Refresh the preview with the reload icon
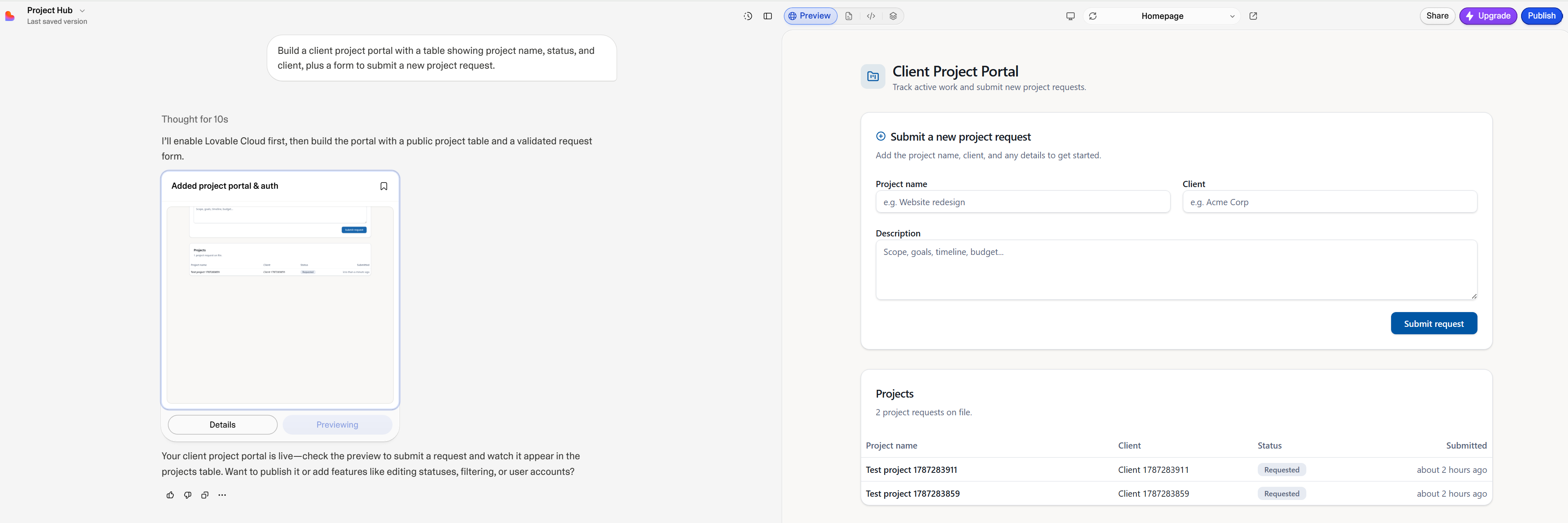 [1093, 16]
